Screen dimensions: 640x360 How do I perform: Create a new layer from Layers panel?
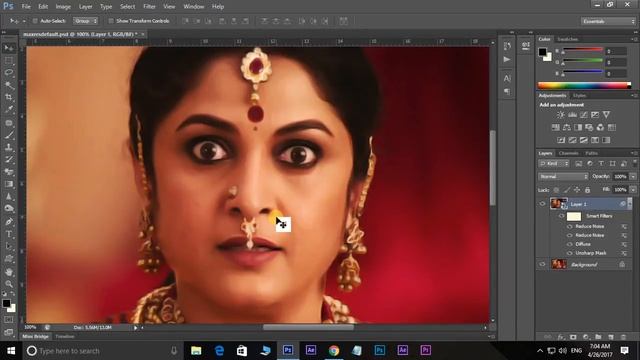pyautogui.click(x=611, y=337)
